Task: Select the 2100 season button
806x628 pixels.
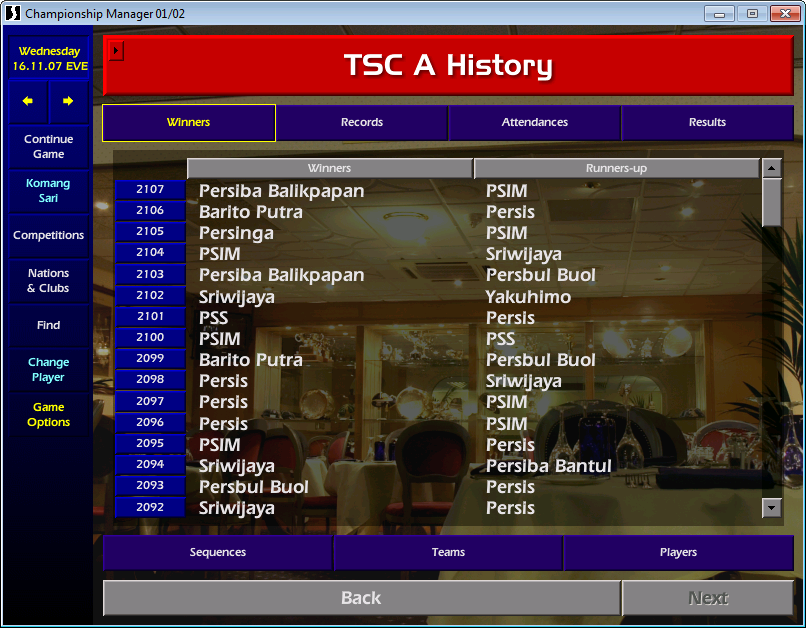Action: [150, 338]
